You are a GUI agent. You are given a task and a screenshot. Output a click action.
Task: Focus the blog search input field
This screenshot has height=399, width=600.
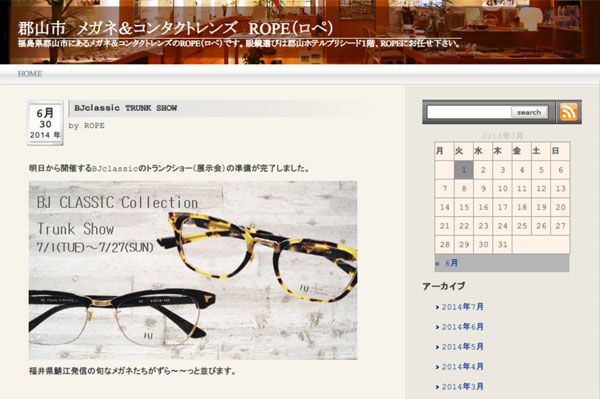point(469,112)
